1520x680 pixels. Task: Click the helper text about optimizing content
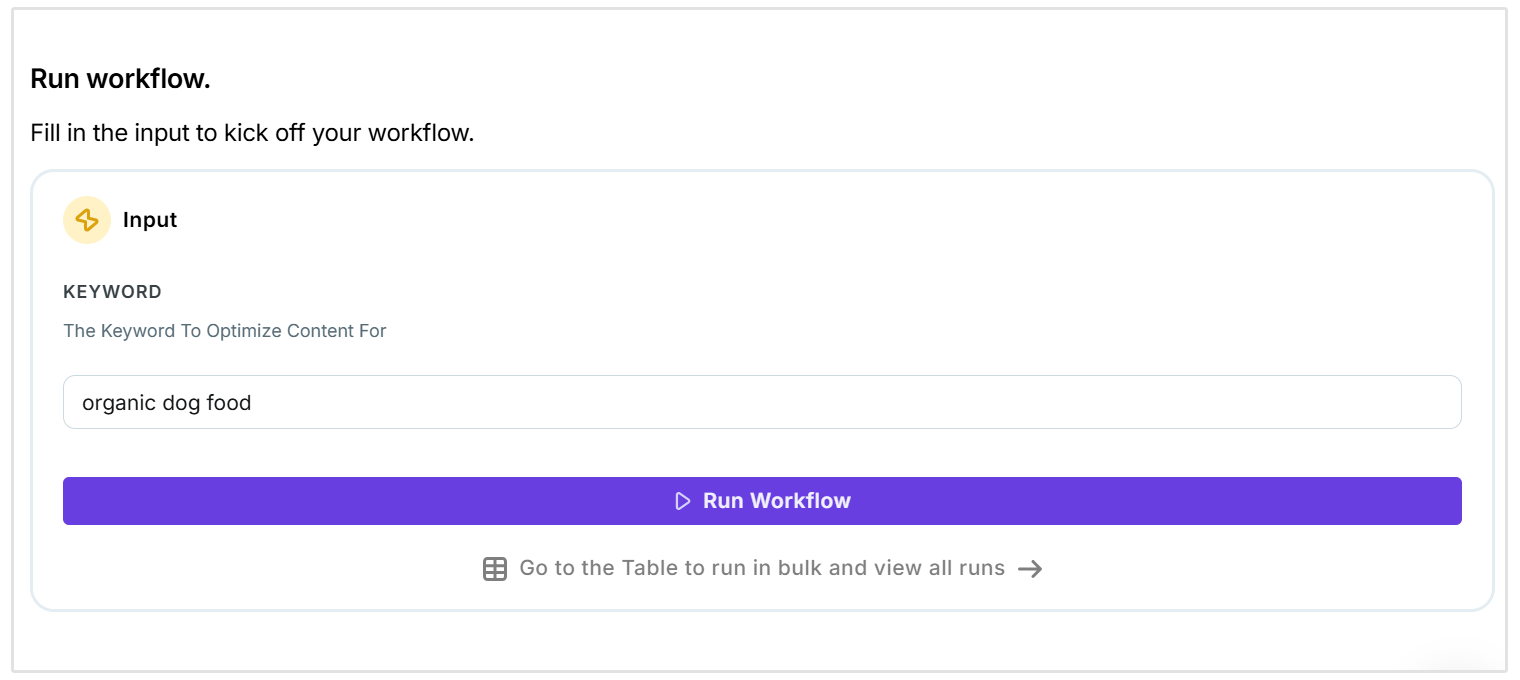pos(225,330)
